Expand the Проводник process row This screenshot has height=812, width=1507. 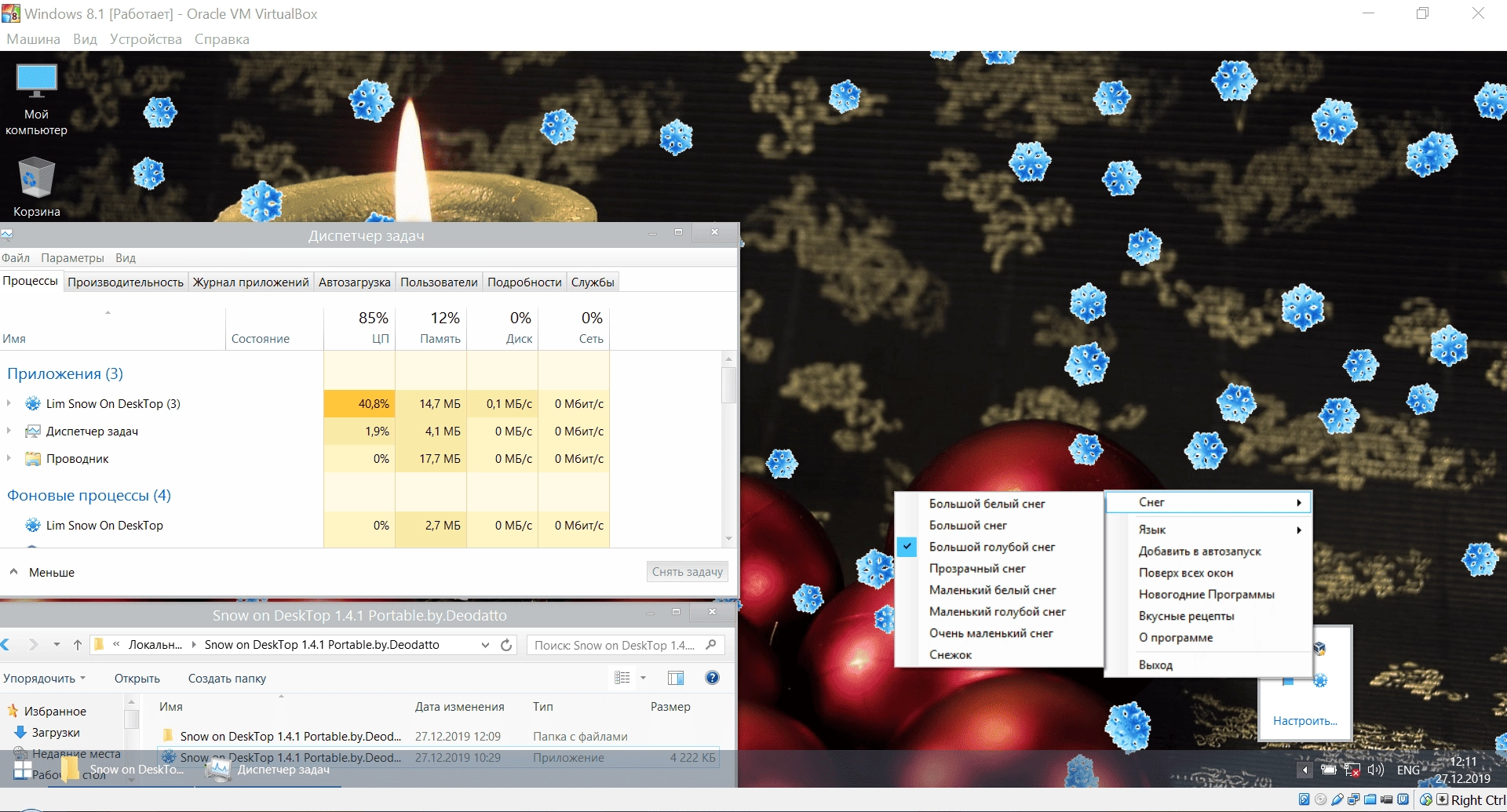[9, 458]
